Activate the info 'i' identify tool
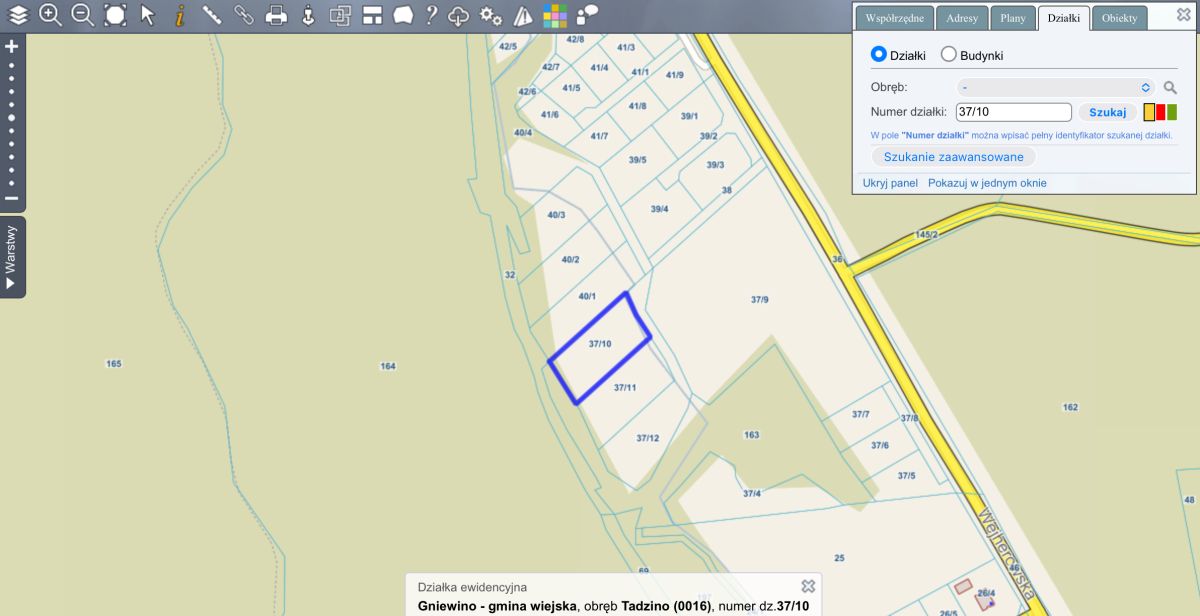The height and width of the screenshot is (616, 1200). (180, 15)
